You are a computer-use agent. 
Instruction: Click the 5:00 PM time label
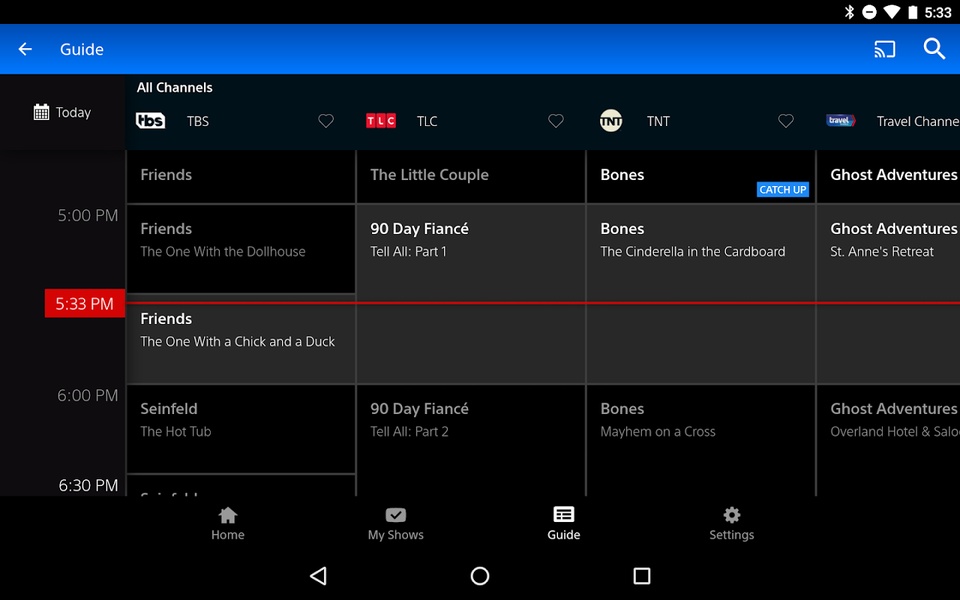(88, 216)
